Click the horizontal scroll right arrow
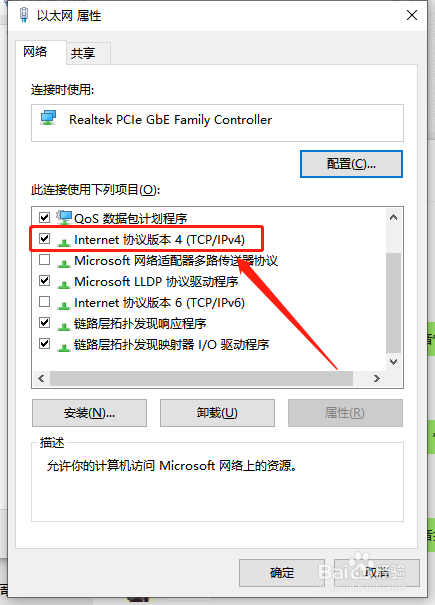The width and height of the screenshot is (435, 605). pos(377,378)
